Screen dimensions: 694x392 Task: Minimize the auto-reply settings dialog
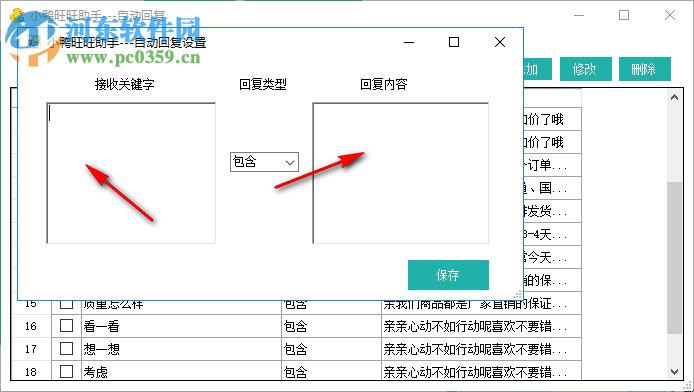[409, 42]
